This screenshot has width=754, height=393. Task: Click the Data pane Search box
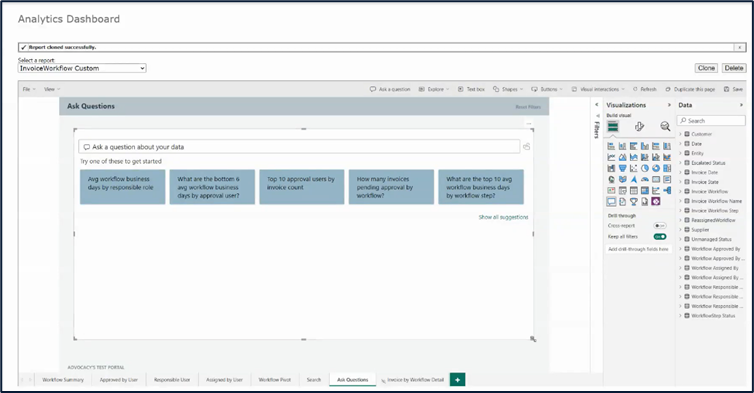(711, 121)
